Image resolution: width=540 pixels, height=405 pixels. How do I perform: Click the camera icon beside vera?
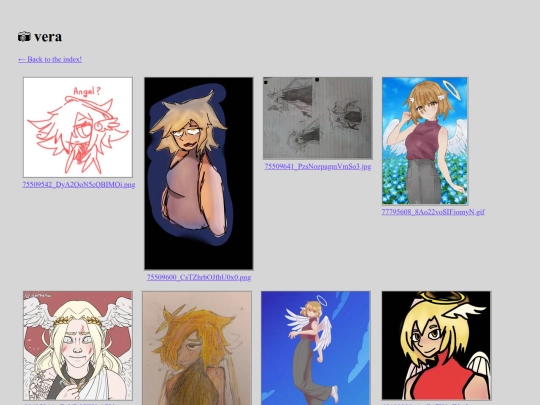coord(24,37)
